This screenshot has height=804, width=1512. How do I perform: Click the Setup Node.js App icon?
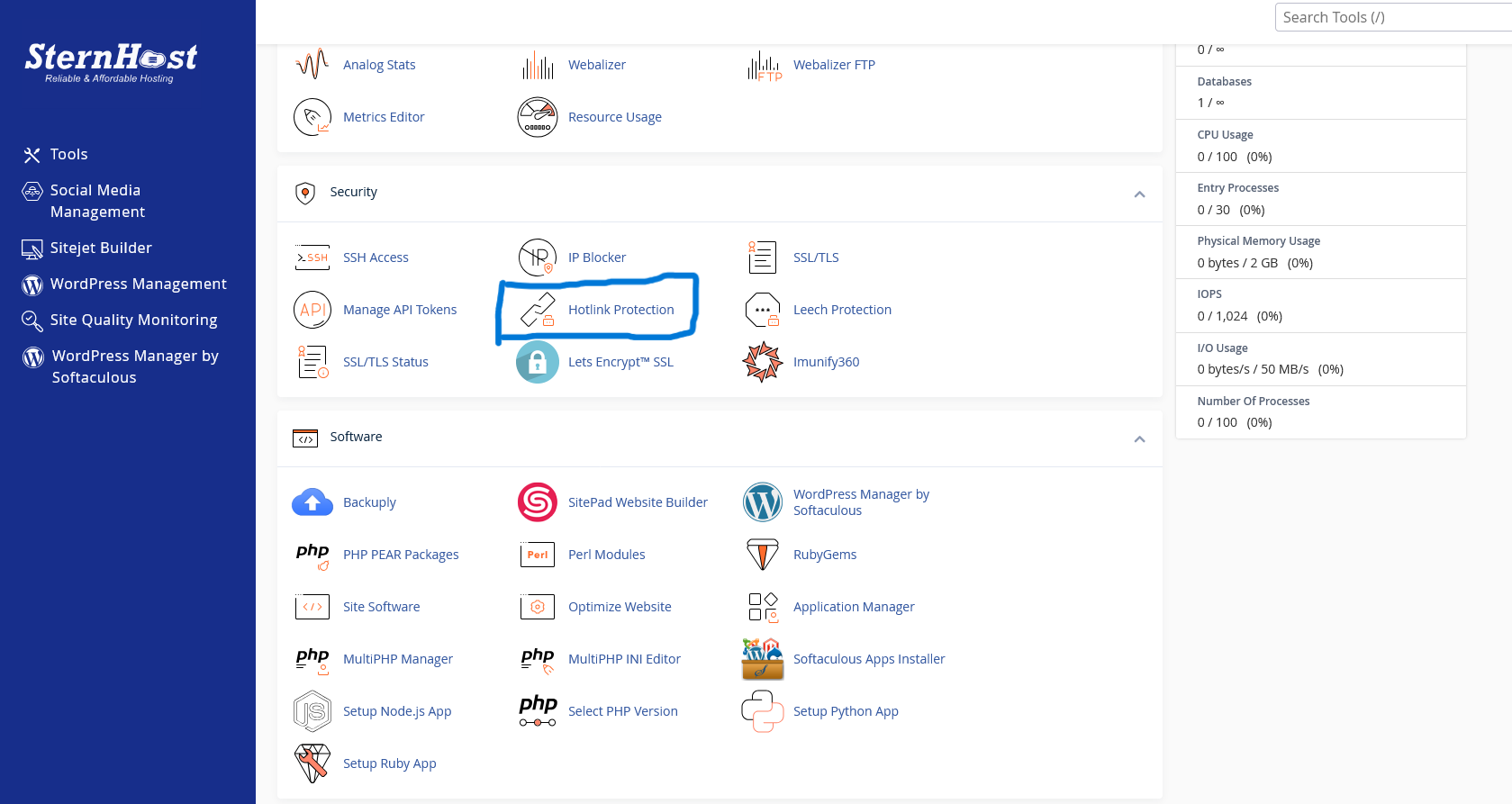(x=312, y=711)
